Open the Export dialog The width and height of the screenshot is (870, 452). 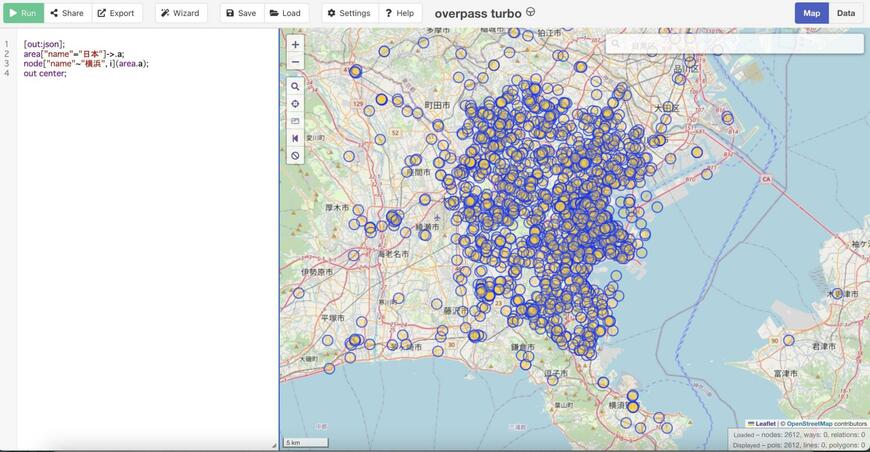click(x=116, y=13)
